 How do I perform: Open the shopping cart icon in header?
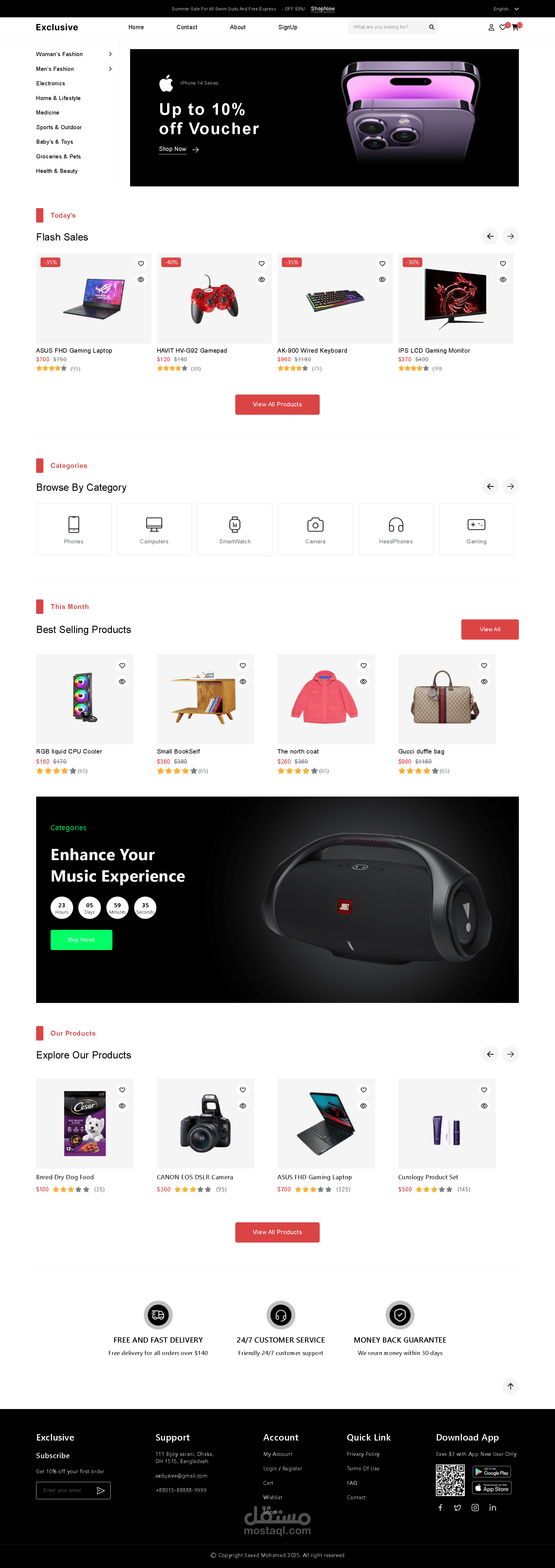(x=515, y=27)
